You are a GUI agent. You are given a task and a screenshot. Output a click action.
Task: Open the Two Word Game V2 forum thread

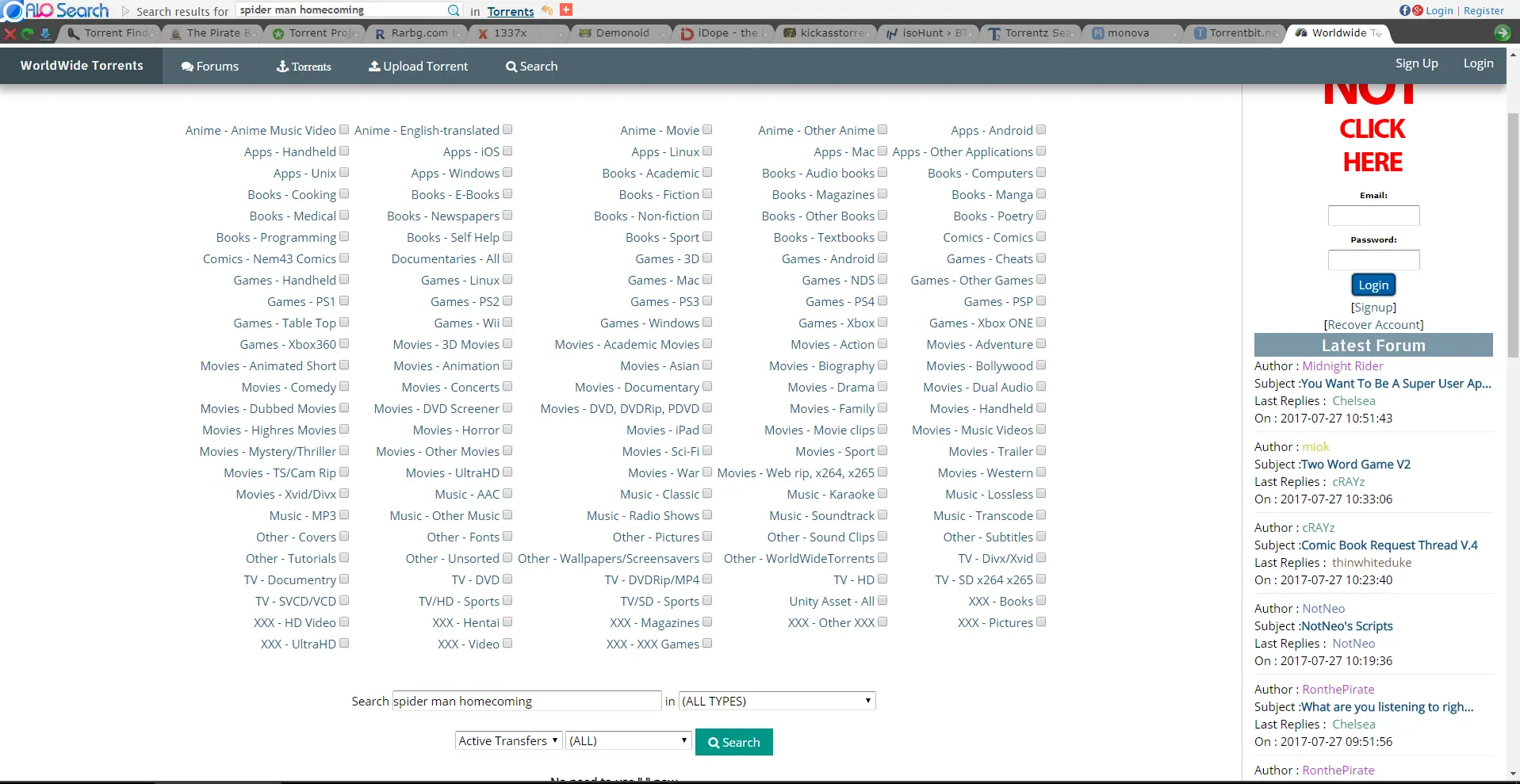pyautogui.click(x=1356, y=465)
